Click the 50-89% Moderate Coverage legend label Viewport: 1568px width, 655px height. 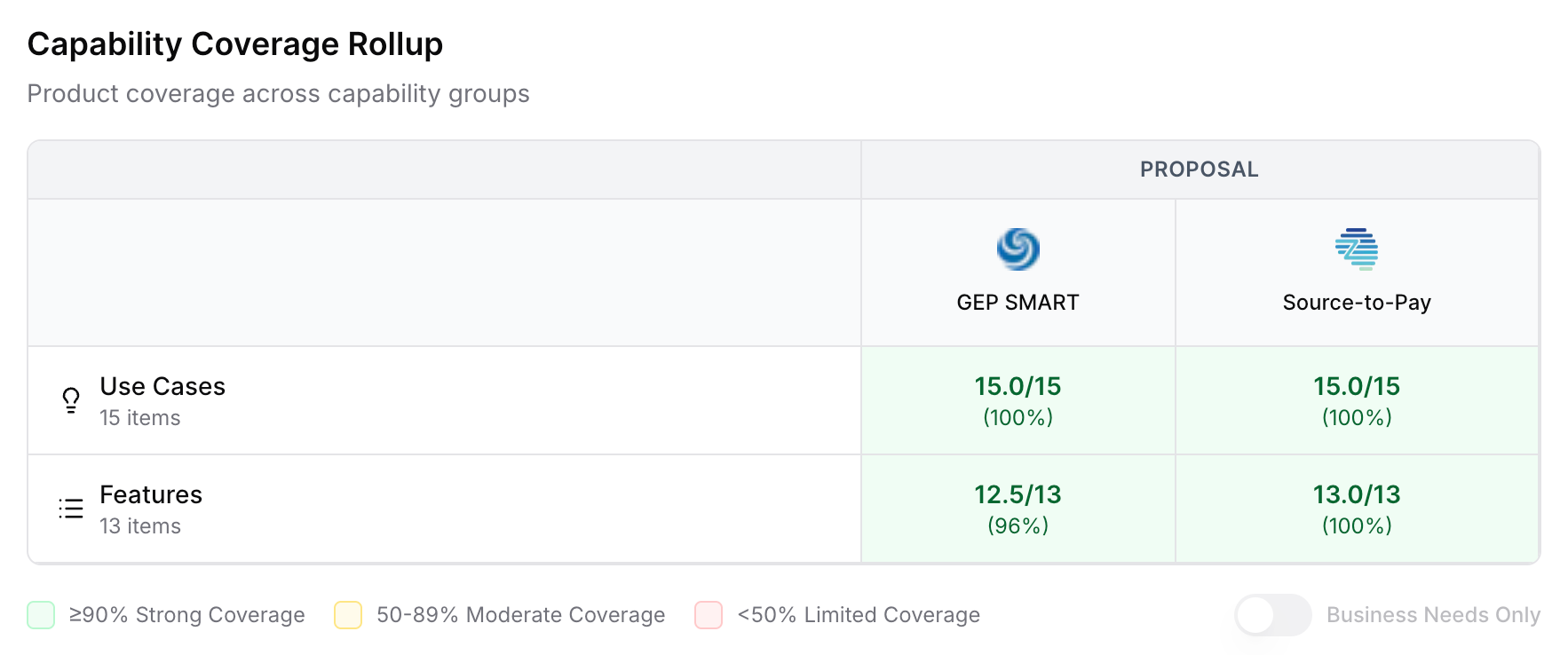click(520, 615)
